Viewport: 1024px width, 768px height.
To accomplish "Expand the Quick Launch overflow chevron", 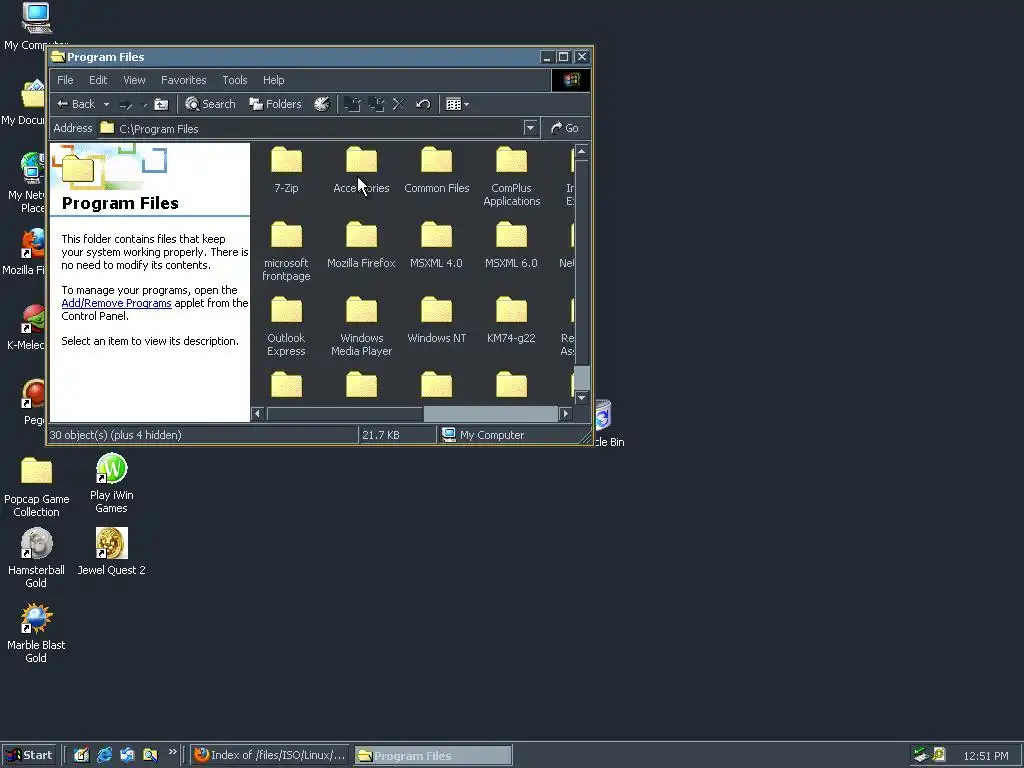I will (x=172, y=752).
